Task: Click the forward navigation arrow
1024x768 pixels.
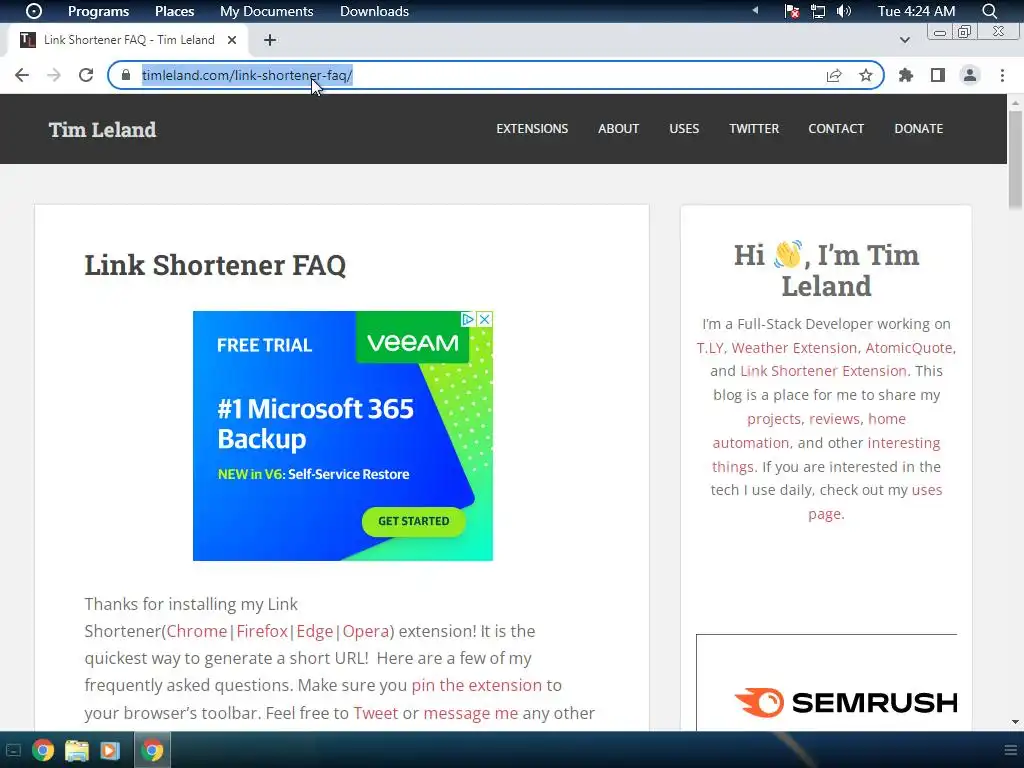Action: pos(54,75)
